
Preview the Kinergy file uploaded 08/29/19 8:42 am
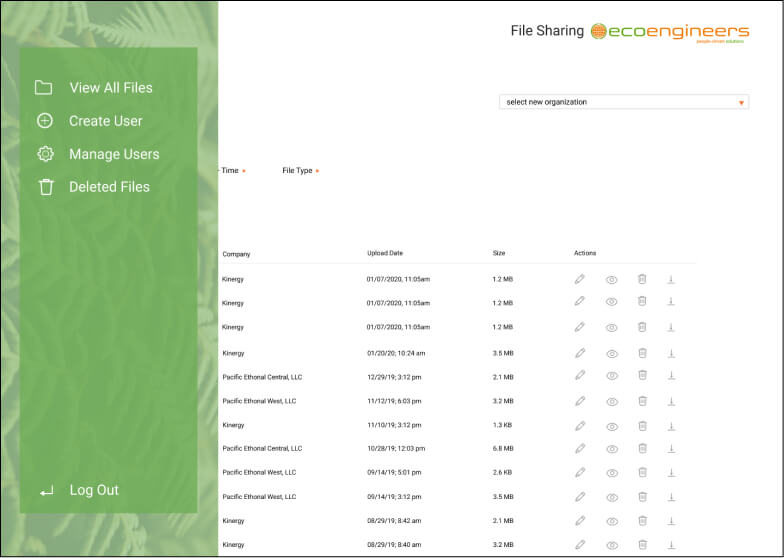[612, 521]
